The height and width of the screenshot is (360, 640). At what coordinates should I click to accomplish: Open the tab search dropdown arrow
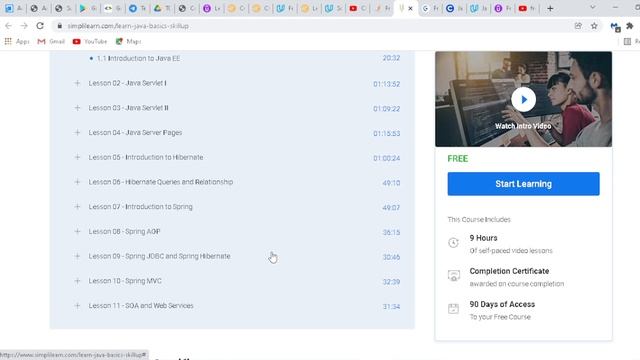click(593, 8)
